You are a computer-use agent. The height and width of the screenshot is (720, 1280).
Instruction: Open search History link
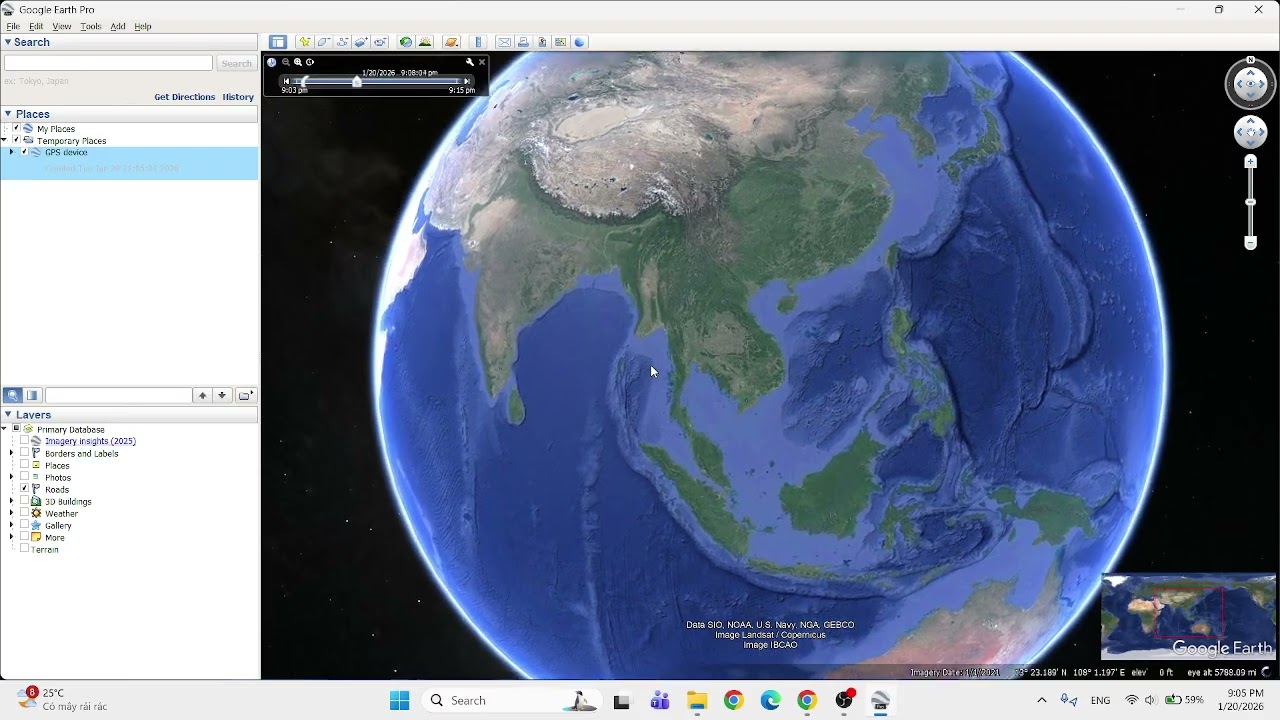(x=238, y=97)
